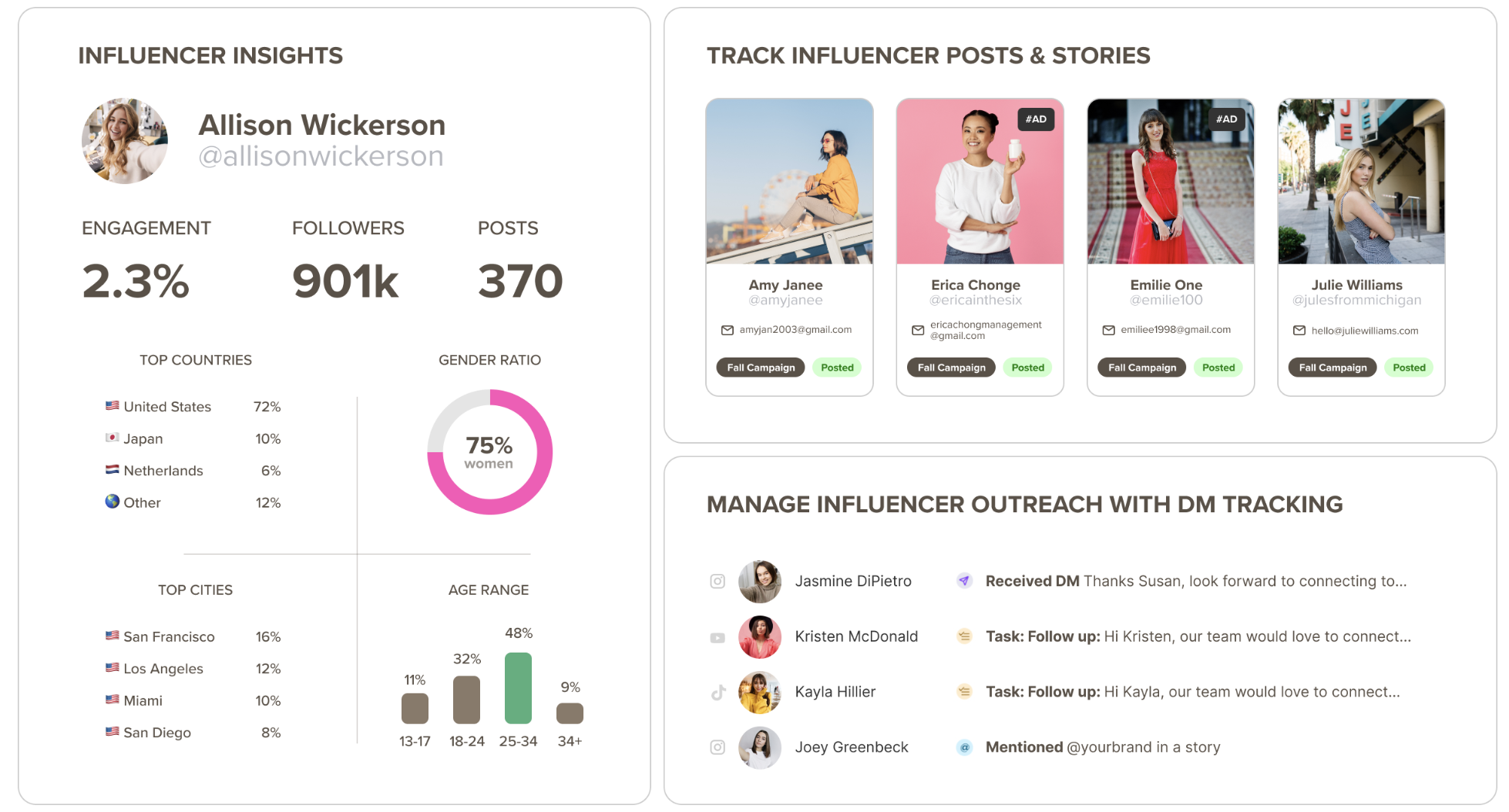1509x812 pixels.
Task: Toggle the Posted status on Erica Chonge's card
Action: tap(1027, 367)
